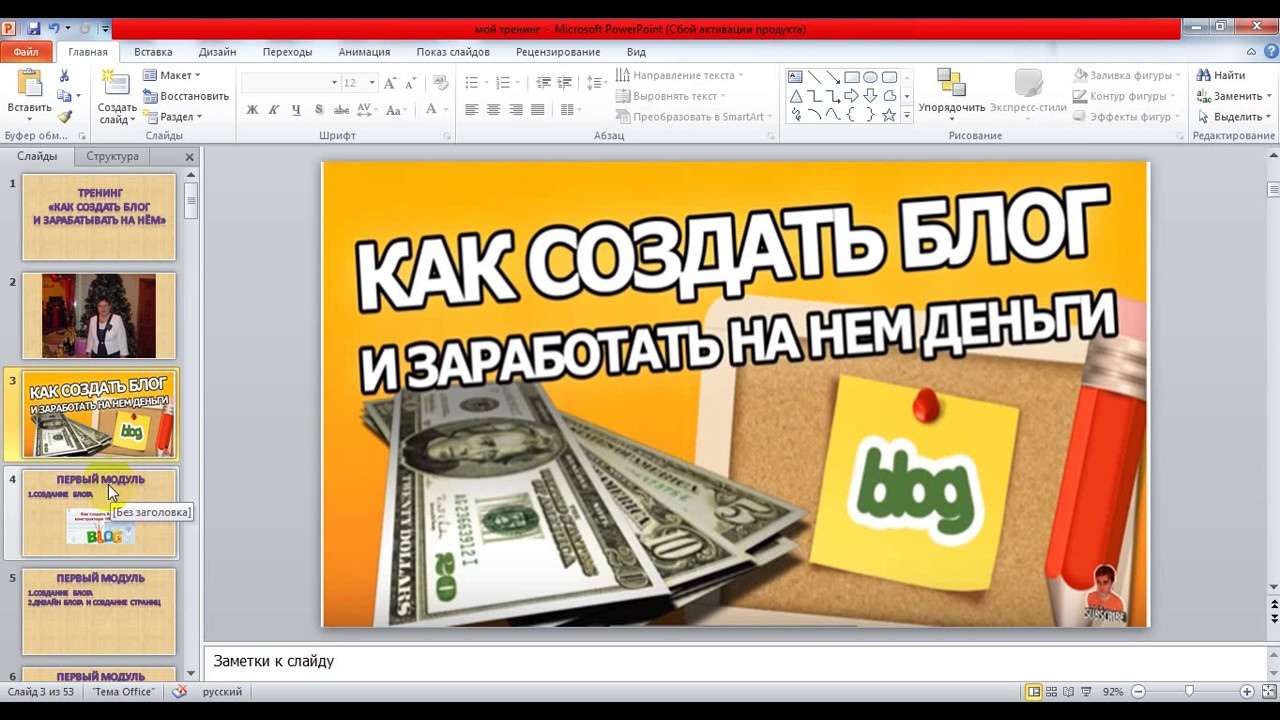Screen dimensions: 1280x720
Task: Toggle bold Ж formatting
Action: [252, 110]
